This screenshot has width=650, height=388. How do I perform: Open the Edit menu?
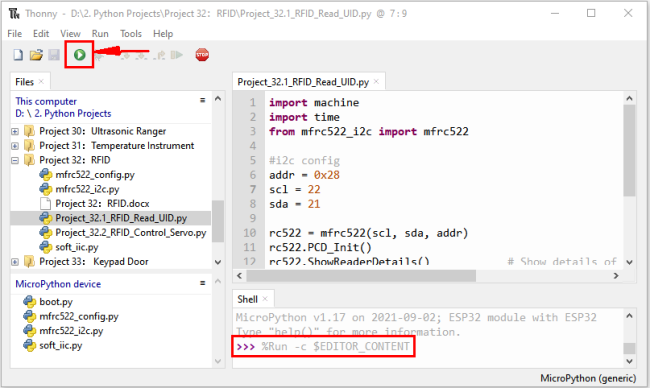tap(41, 34)
